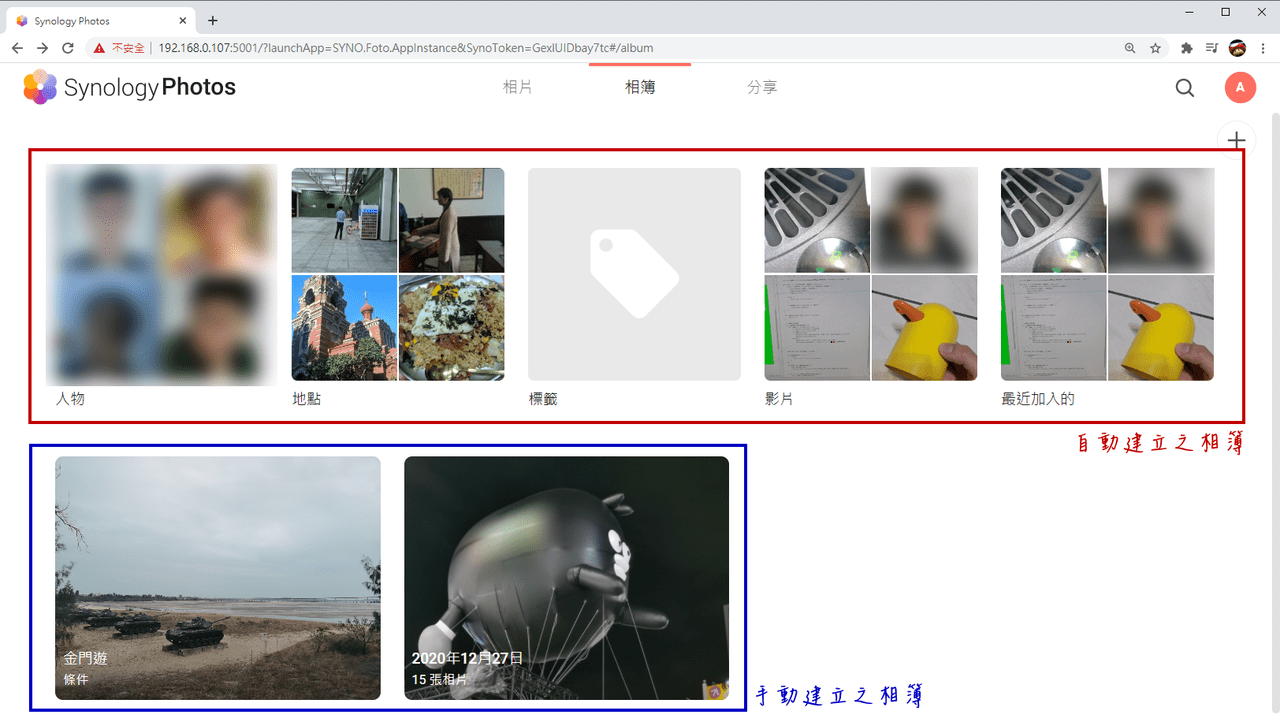Image resolution: width=1280 pixels, height=722 pixels.
Task: Click the Synology Photos logo
Action: [129, 88]
